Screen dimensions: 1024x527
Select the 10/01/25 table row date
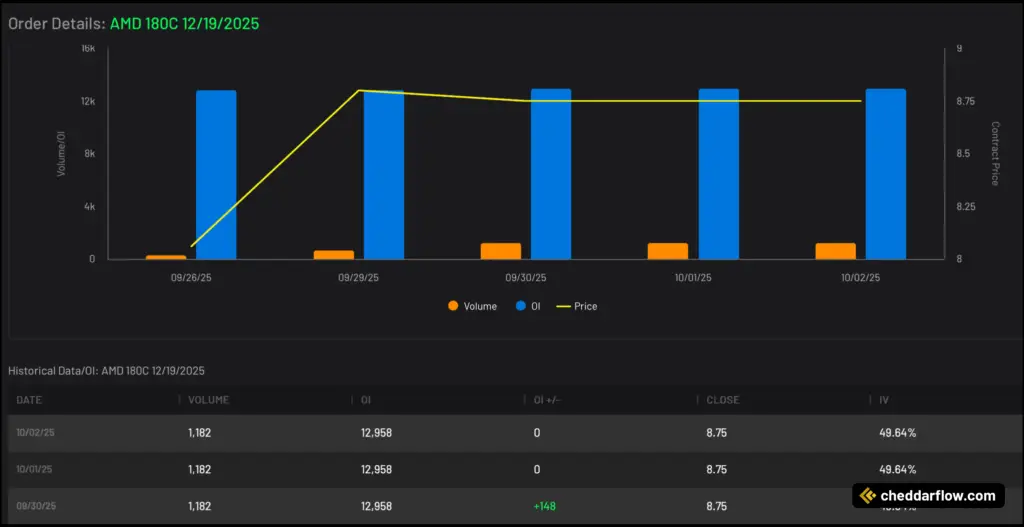tap(34, 470)
